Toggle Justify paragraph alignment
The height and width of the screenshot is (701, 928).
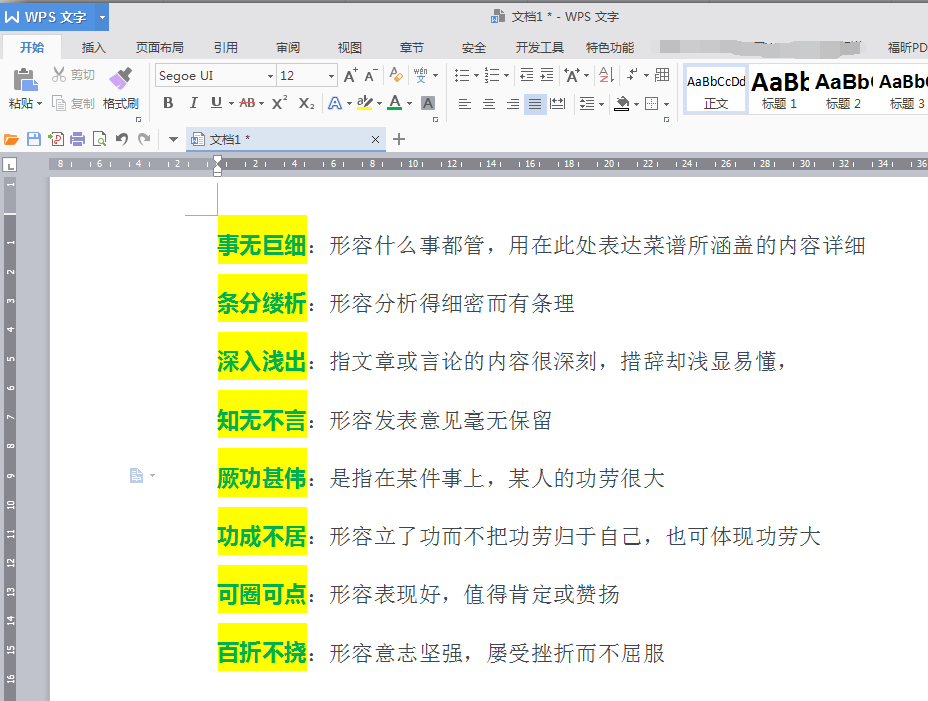pyautogui.click(x=535, y=103)
